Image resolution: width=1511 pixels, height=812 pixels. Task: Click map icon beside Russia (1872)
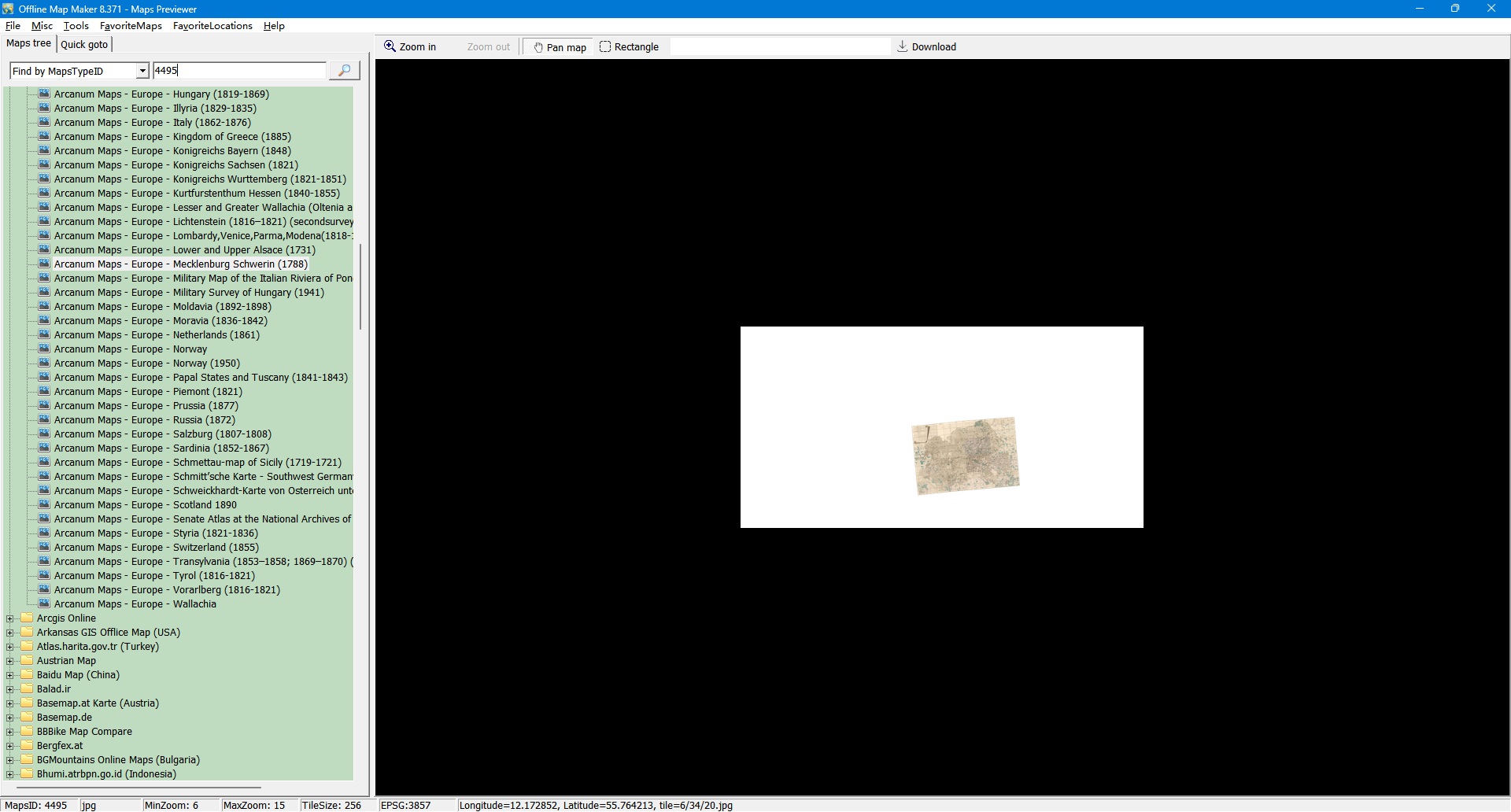tap(44, 419)
